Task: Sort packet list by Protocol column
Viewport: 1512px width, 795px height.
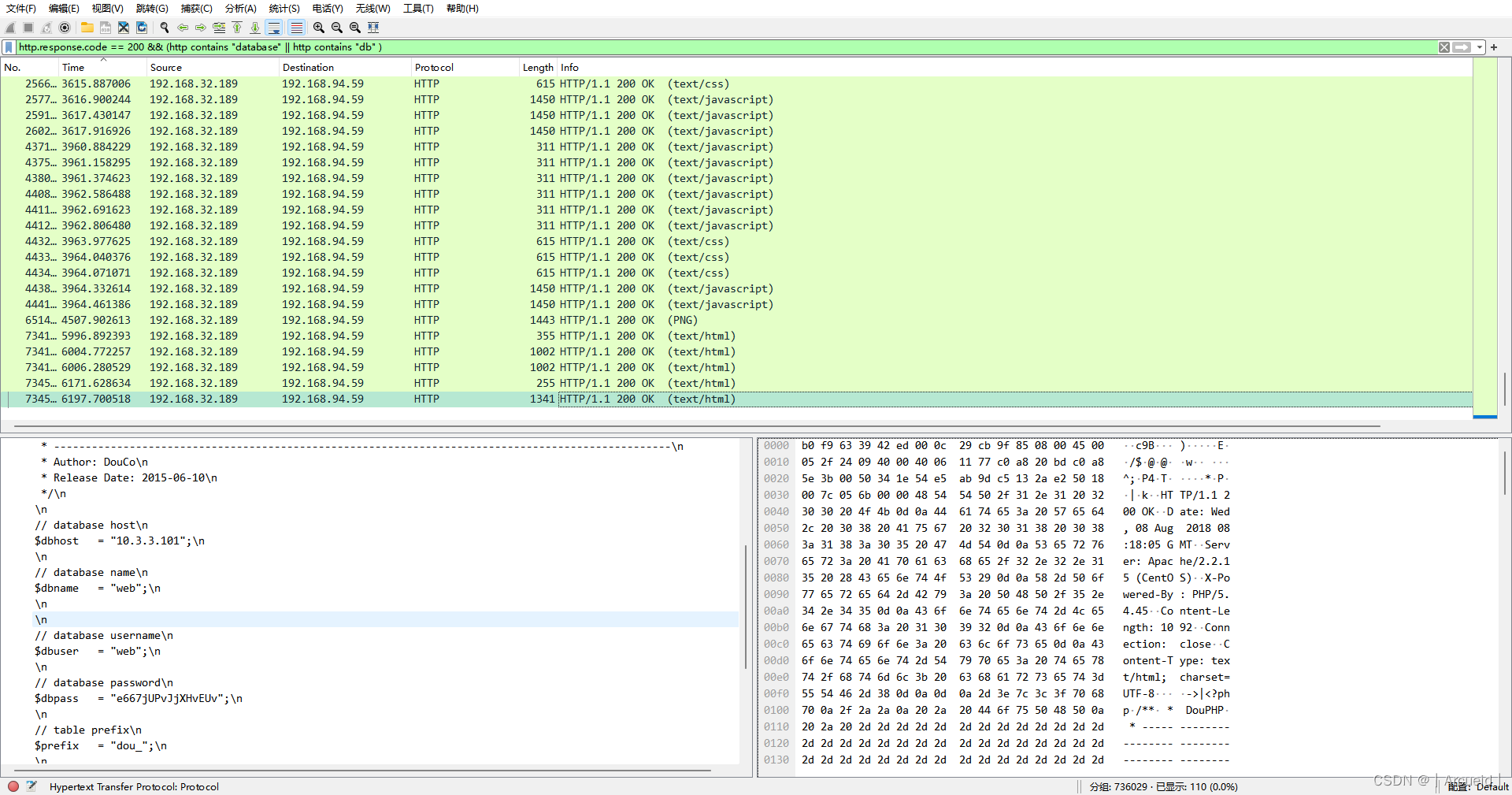Action: pos(465,68)
